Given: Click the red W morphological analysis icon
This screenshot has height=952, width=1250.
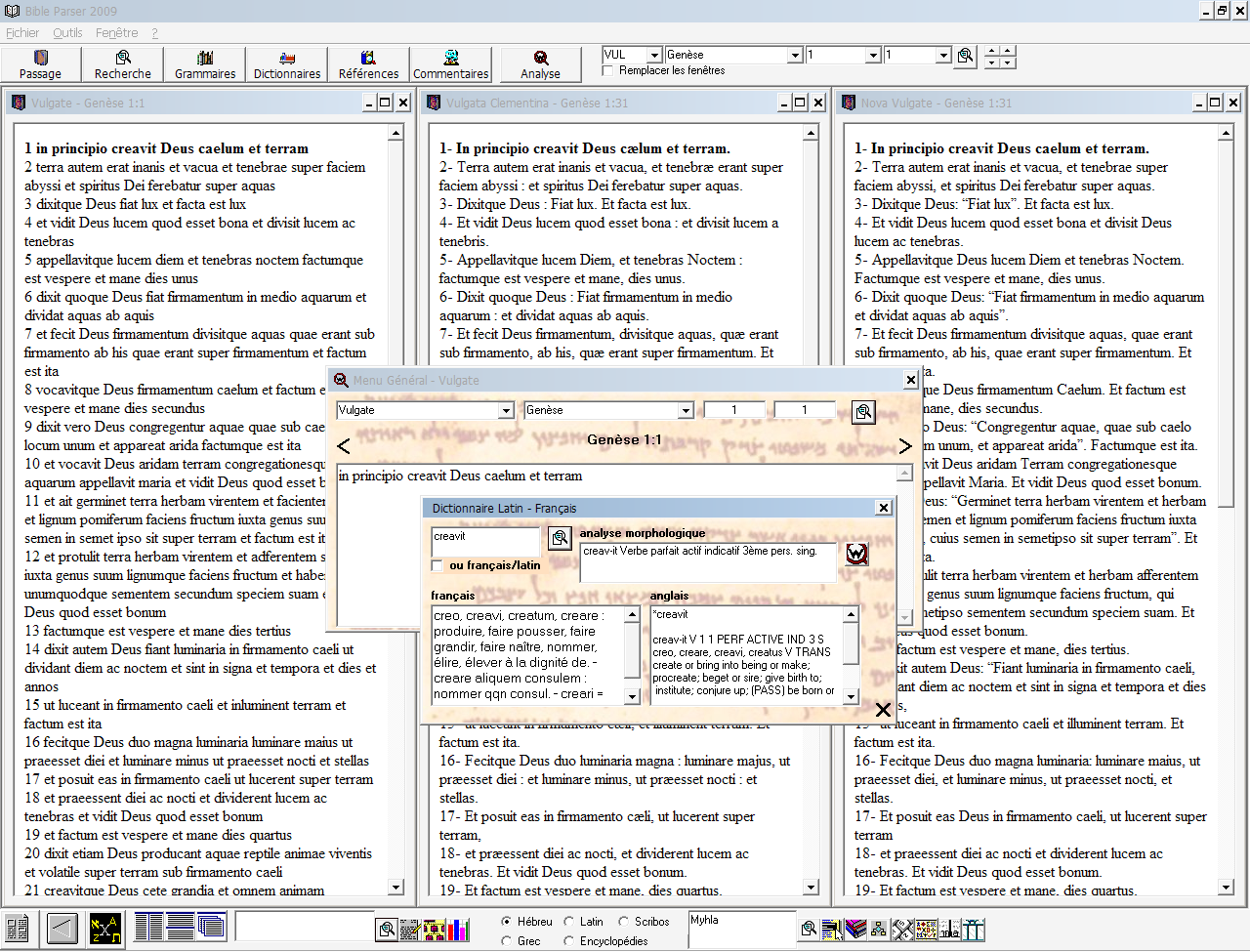Looking at the screenshot, I should (857, 554).
